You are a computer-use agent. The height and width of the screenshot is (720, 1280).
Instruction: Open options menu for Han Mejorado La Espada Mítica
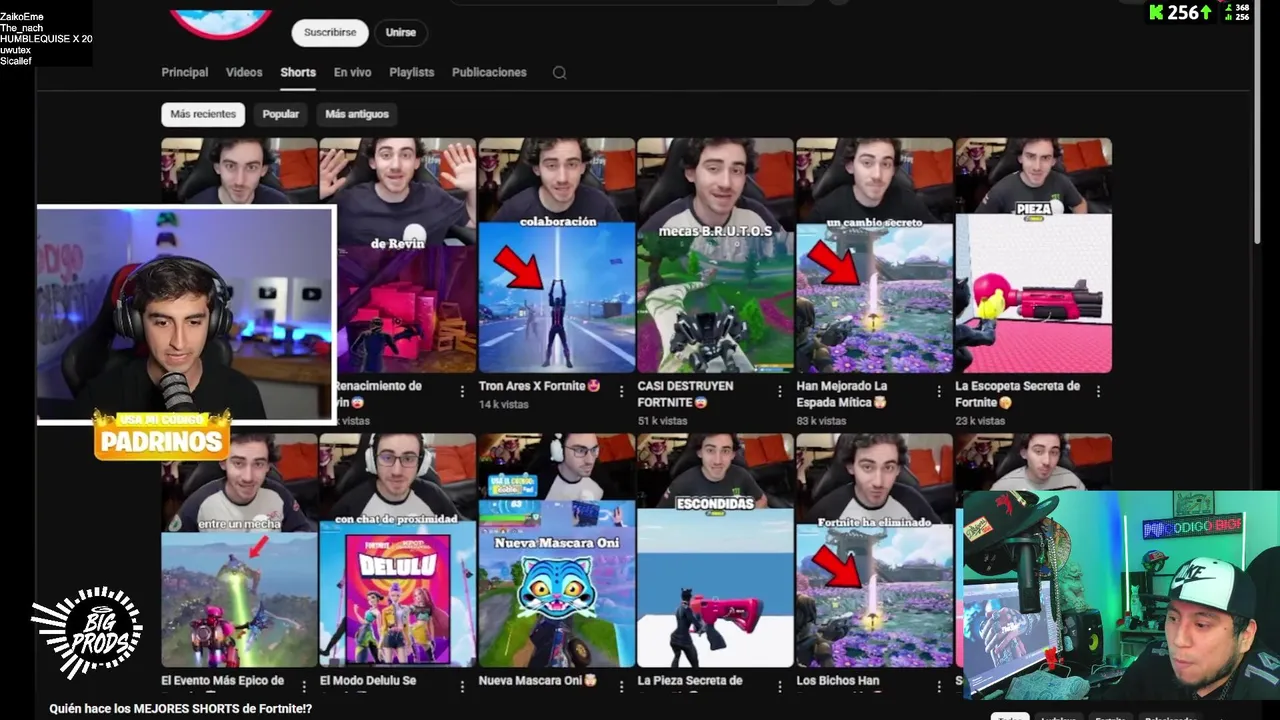[939, 391]
